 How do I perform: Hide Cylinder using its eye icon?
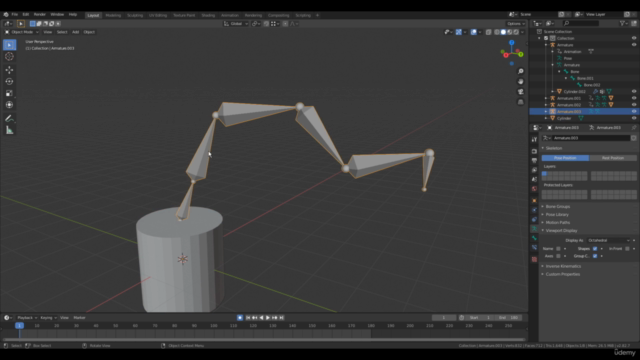pos(634,118)
